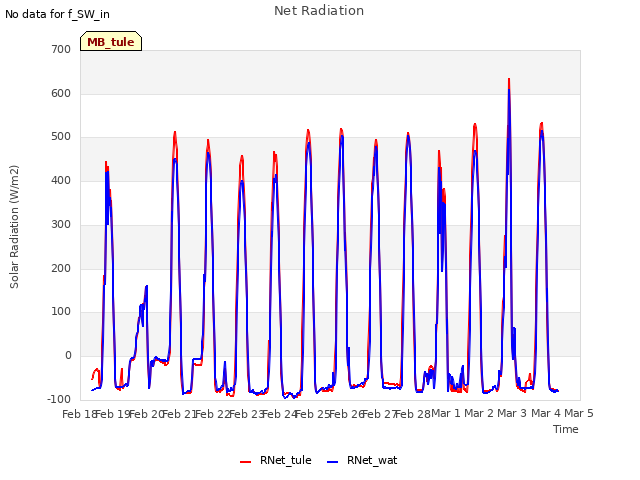Image resolution: width=640 pixels, height=480 pixels.
Task: Click the Mar 5 x-axis label
Action: pyautogui.click(x=579, y=413)
